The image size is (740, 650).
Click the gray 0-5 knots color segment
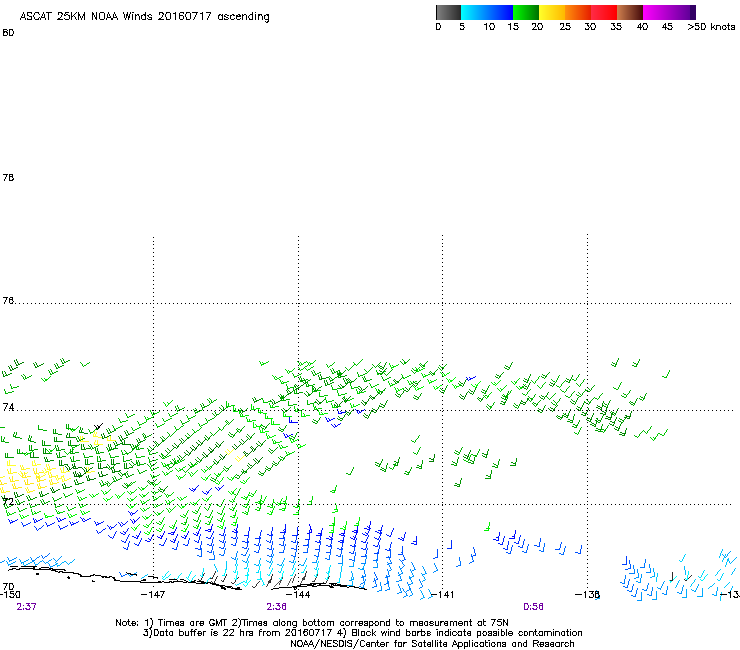448,12
